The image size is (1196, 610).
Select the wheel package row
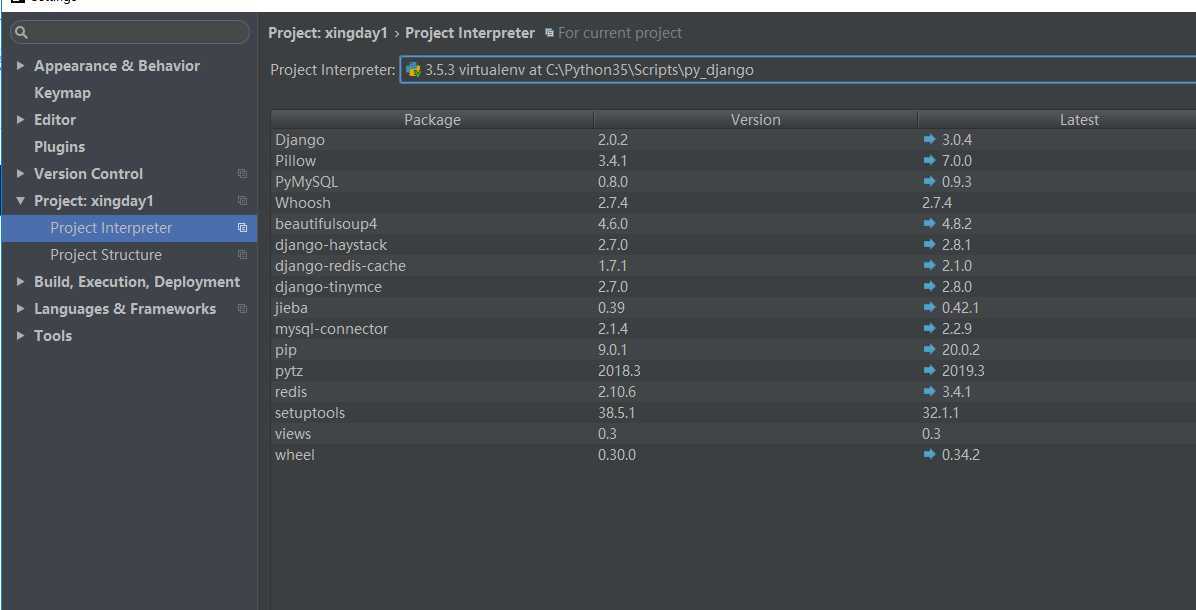tap(734, 454)
